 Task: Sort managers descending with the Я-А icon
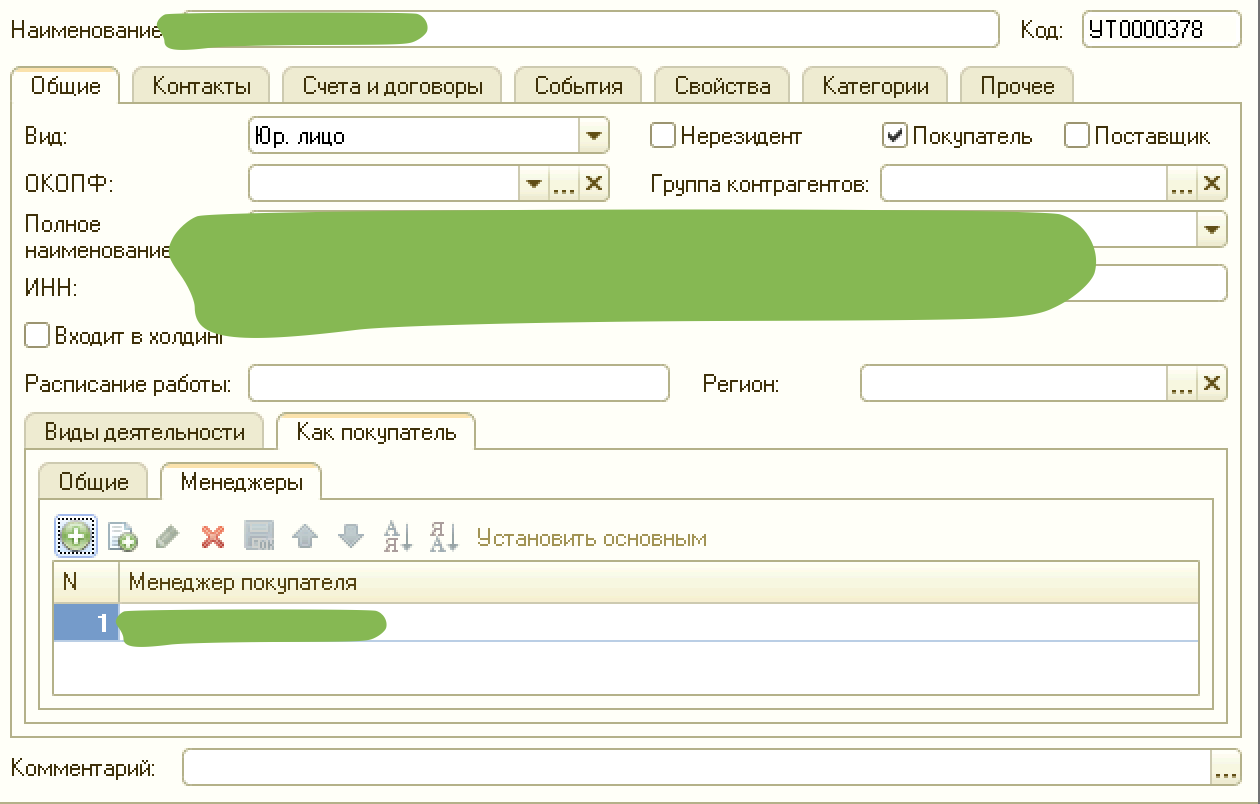tap(443, 537)
